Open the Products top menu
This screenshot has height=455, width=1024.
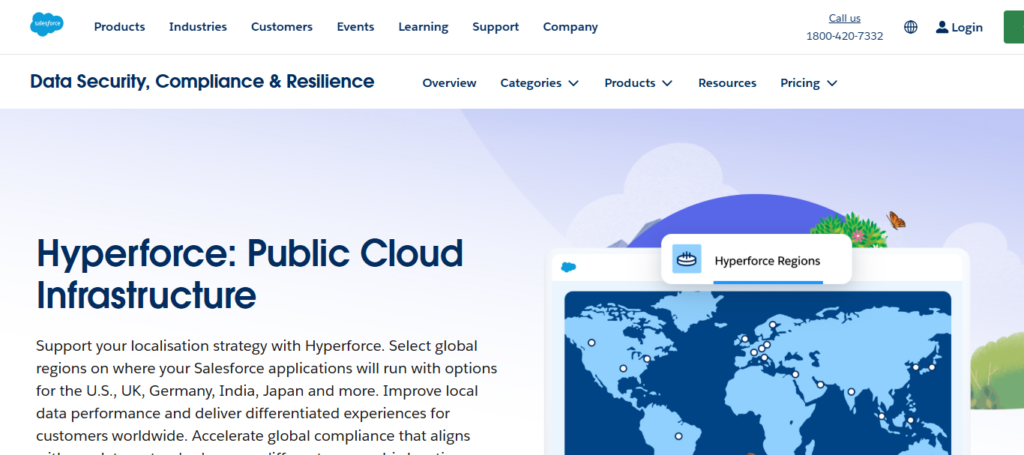tap(120, 27)
